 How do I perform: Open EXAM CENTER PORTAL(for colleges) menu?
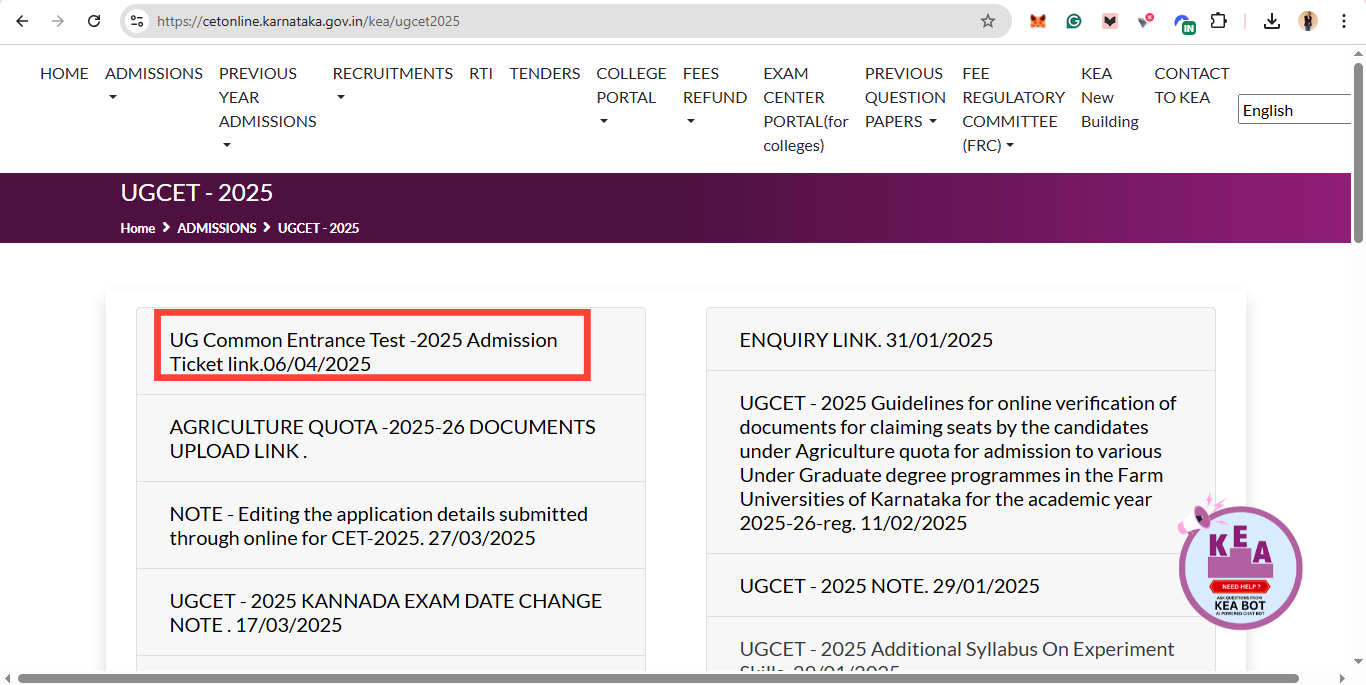coord(806,109)
